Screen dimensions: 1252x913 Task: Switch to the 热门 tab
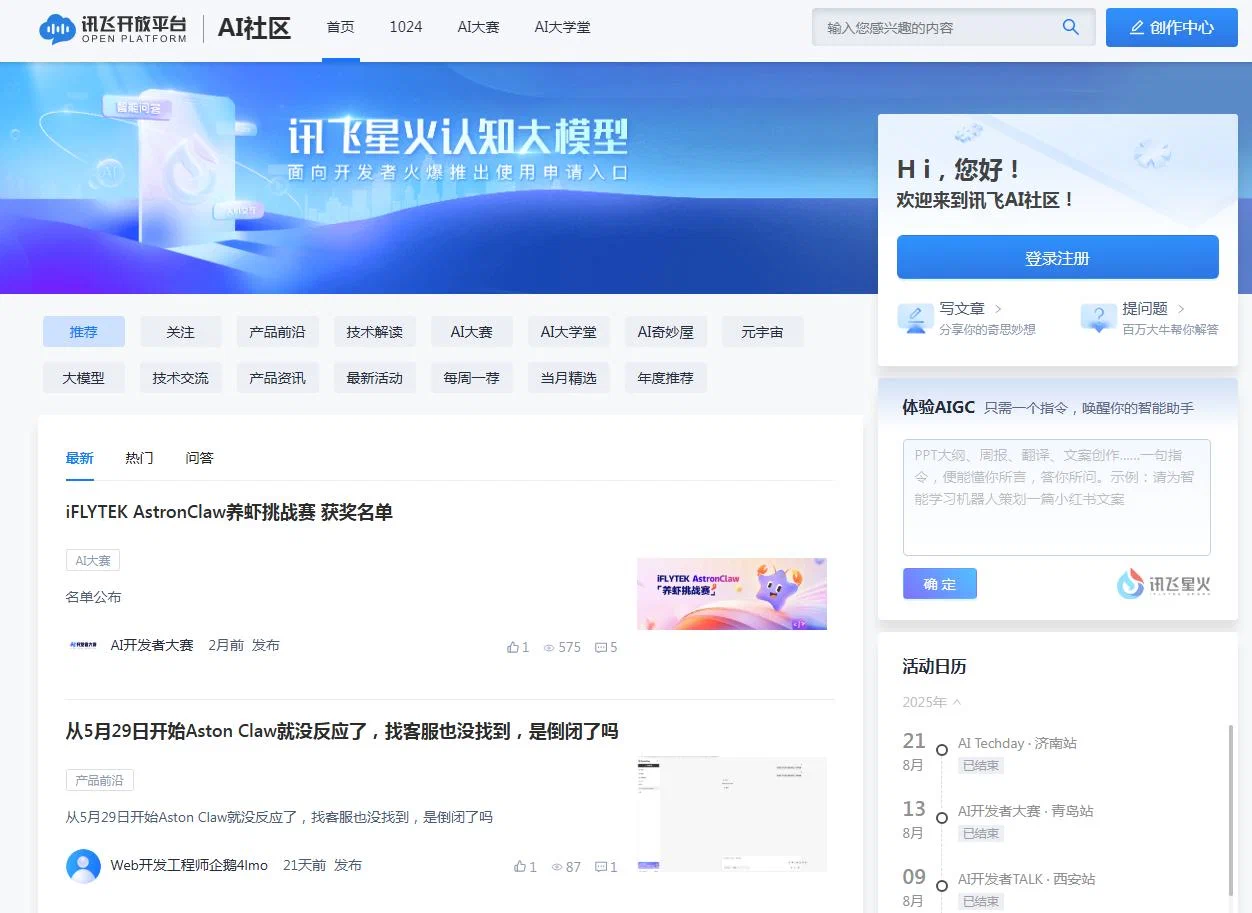tap(139, 458)
